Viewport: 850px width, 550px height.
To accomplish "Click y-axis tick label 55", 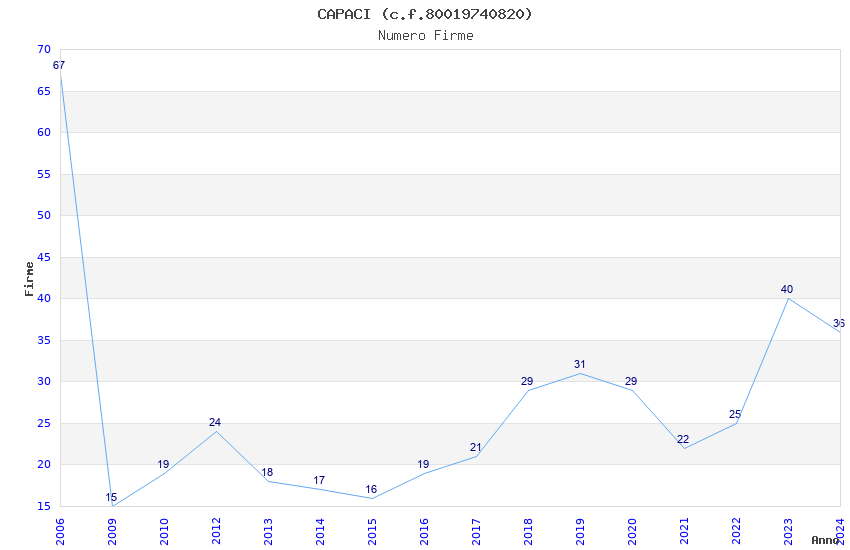I will (44, 174).
